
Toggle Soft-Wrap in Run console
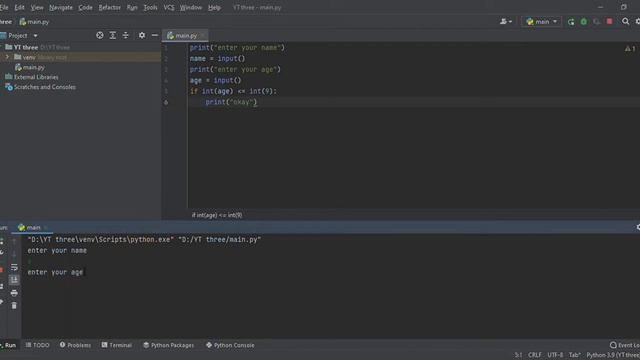coord(14,267)
